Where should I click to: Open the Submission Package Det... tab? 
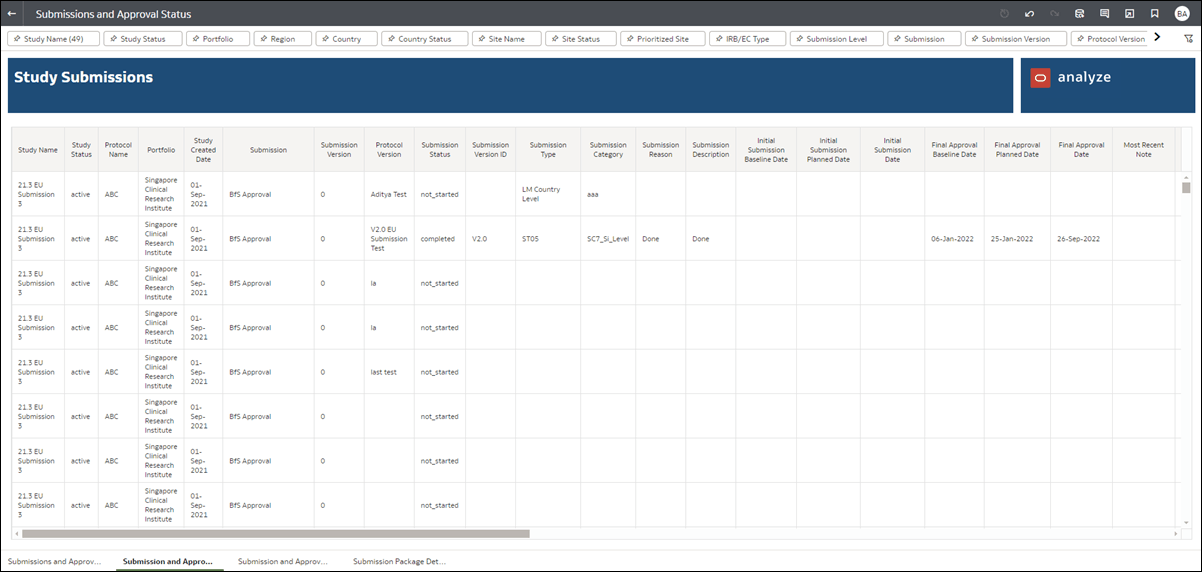(399, 561)
